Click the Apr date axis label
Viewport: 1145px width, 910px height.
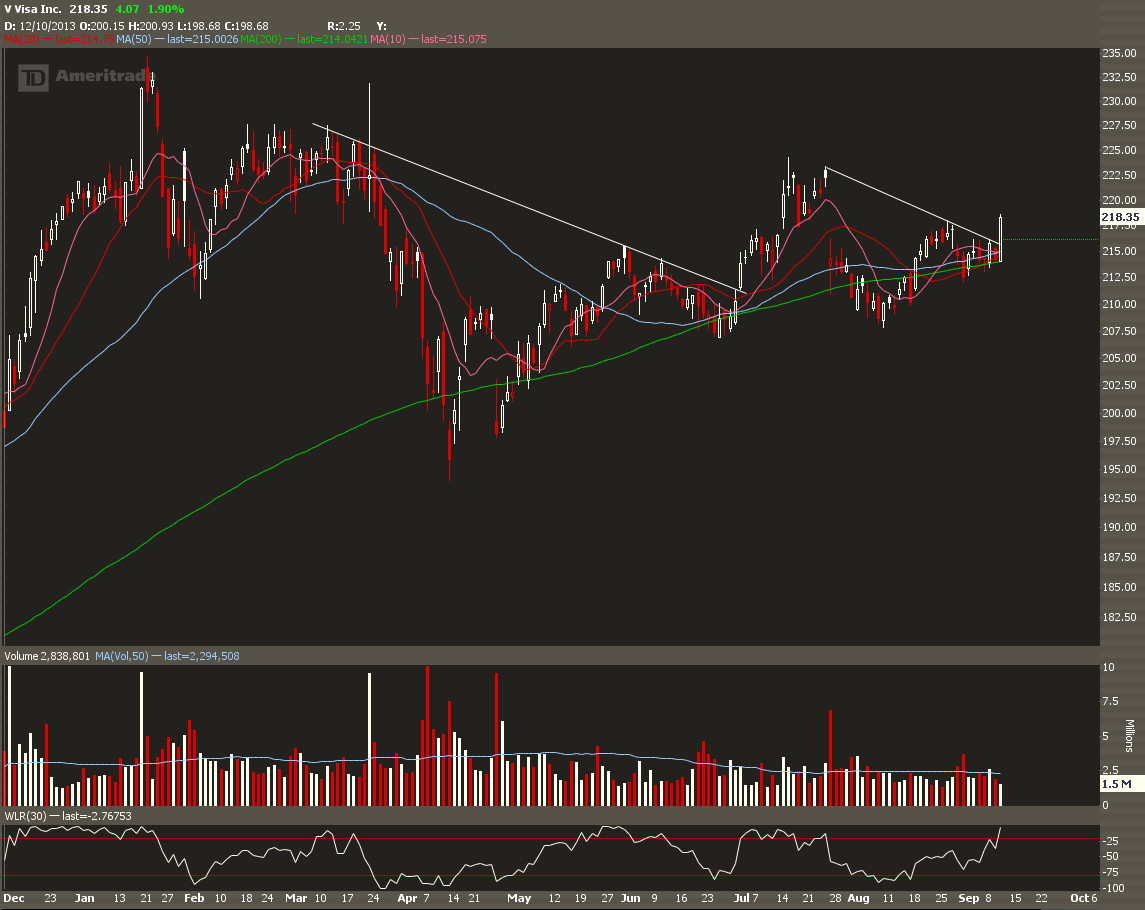[407, 898]
